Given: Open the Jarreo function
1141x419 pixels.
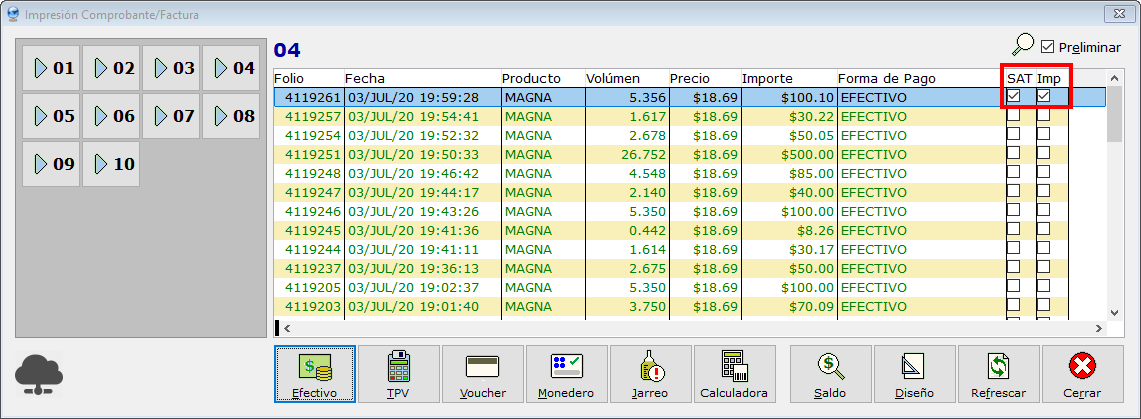Looking at the screenshot, I should (x=650, y=374).
